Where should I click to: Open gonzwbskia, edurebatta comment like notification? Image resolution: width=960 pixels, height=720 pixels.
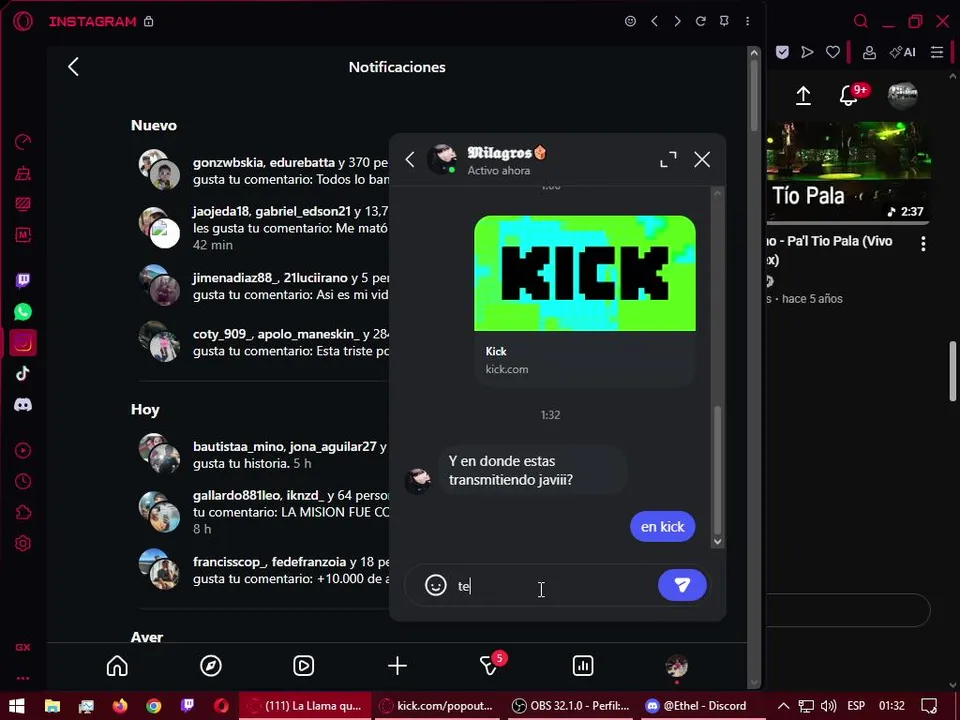(263, 171)
